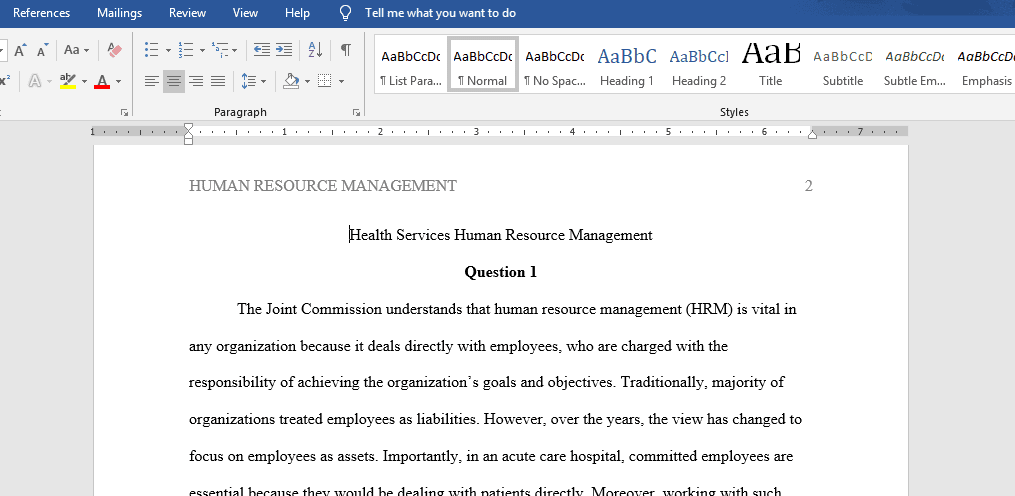Open the References tab
This screenshot has width=1015, height=496.
[41, 13]
